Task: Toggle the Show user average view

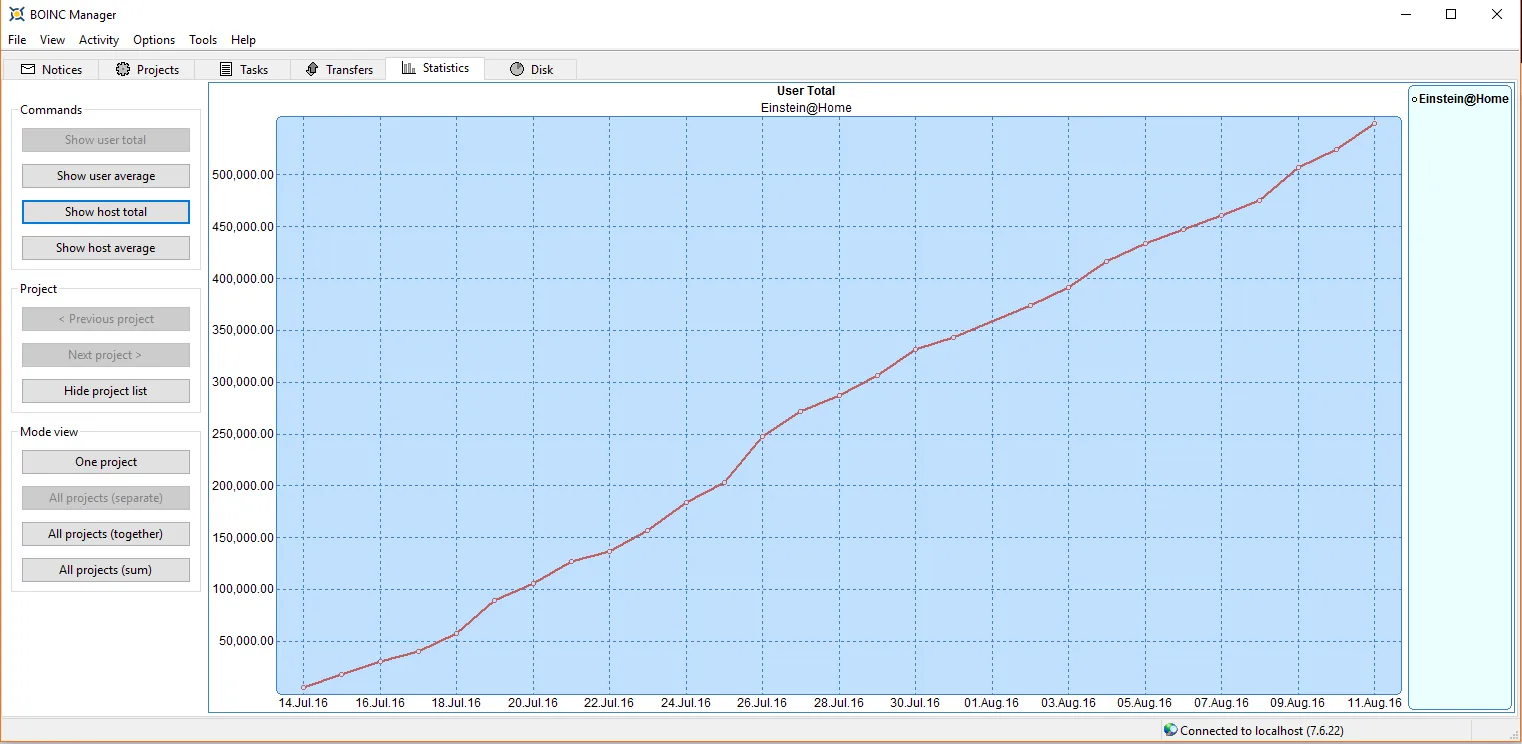Action: pyautogui.click(x=105, y=175)
